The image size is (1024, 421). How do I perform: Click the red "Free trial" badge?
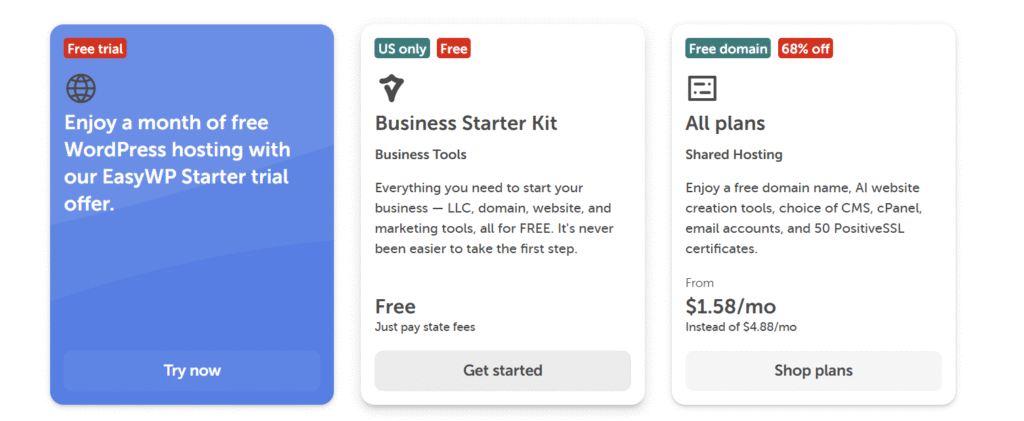point(95,48)
